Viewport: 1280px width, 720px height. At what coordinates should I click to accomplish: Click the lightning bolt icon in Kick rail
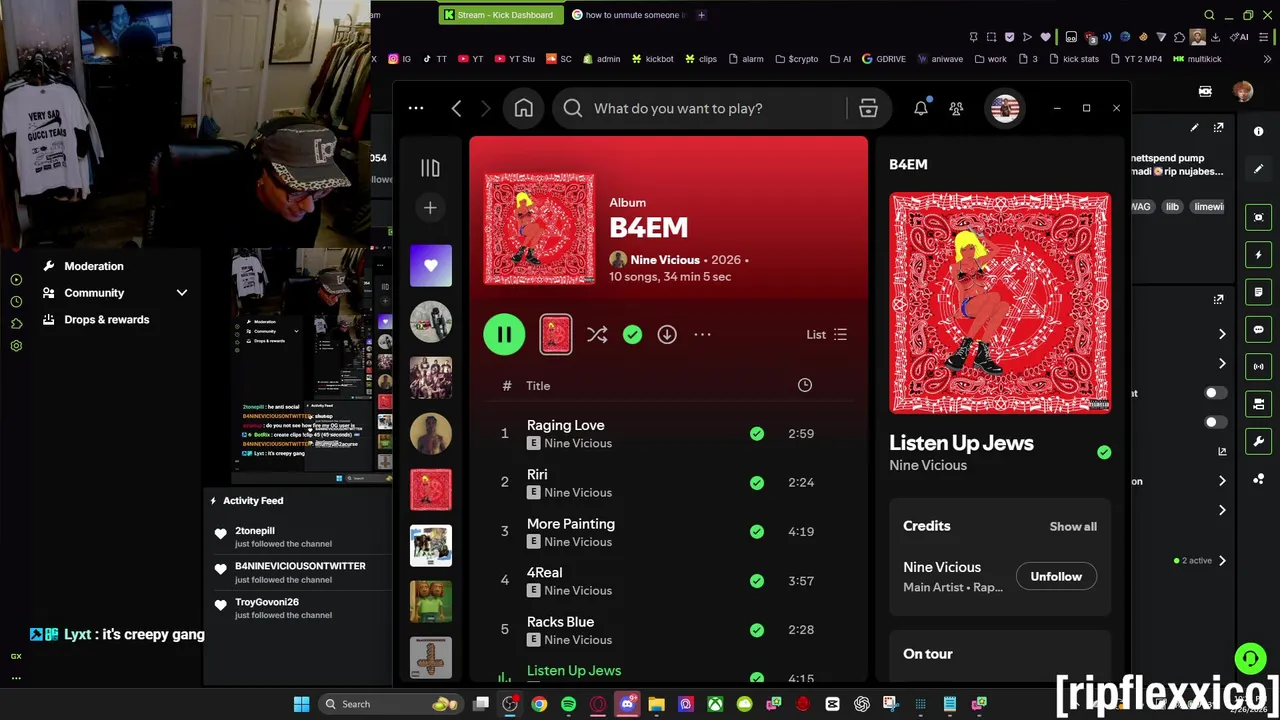coord(1259,255)
